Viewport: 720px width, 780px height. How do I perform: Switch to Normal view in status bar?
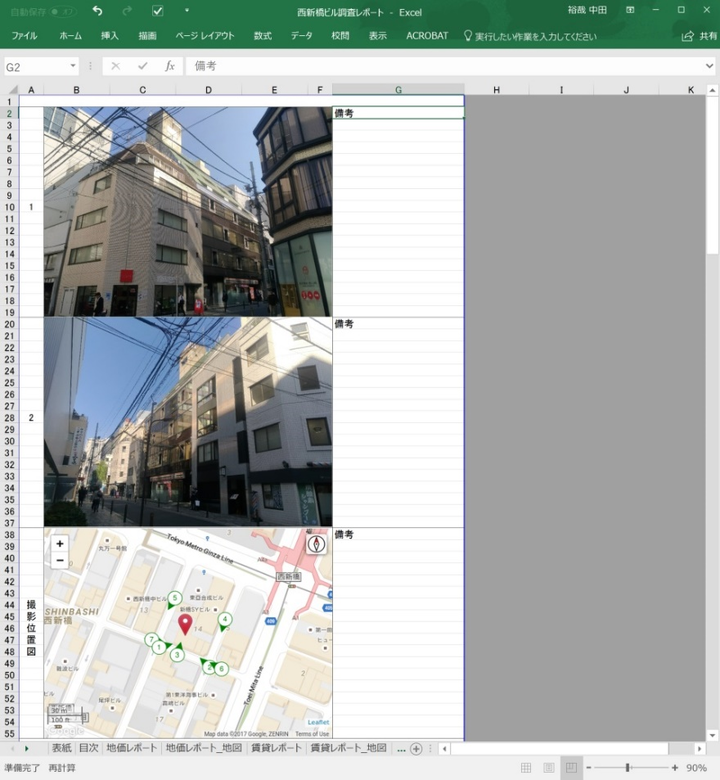[526, 768]
